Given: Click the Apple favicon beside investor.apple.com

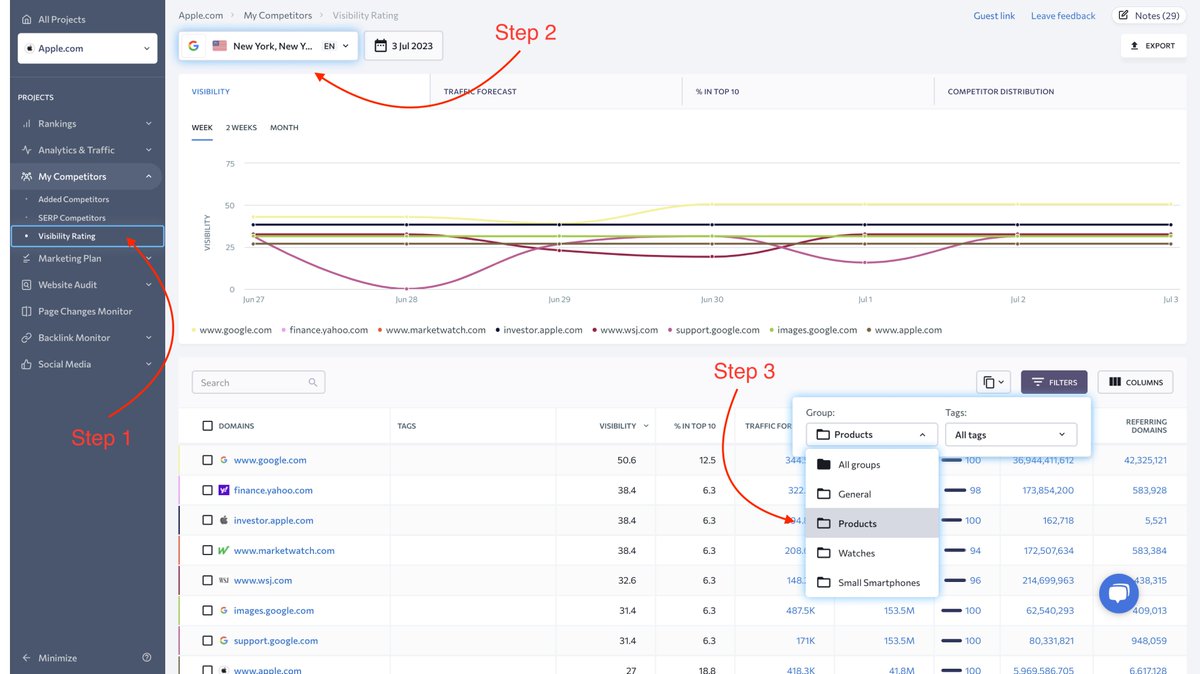Looking at the screenshot, I should 224,520.
